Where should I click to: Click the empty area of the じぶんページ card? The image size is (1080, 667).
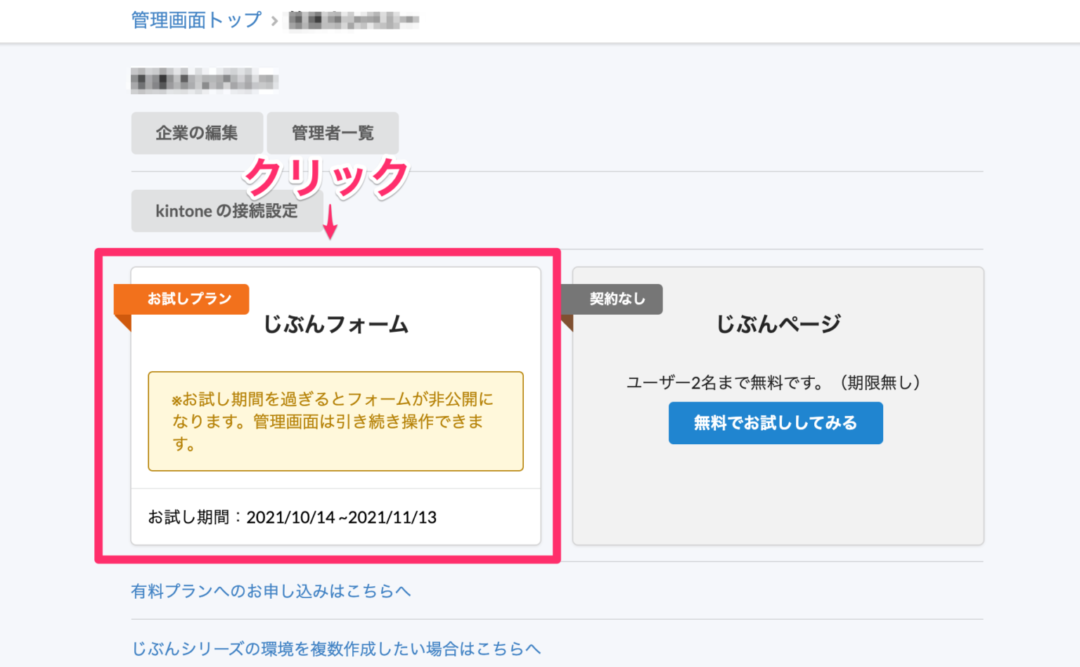point(778,495)
